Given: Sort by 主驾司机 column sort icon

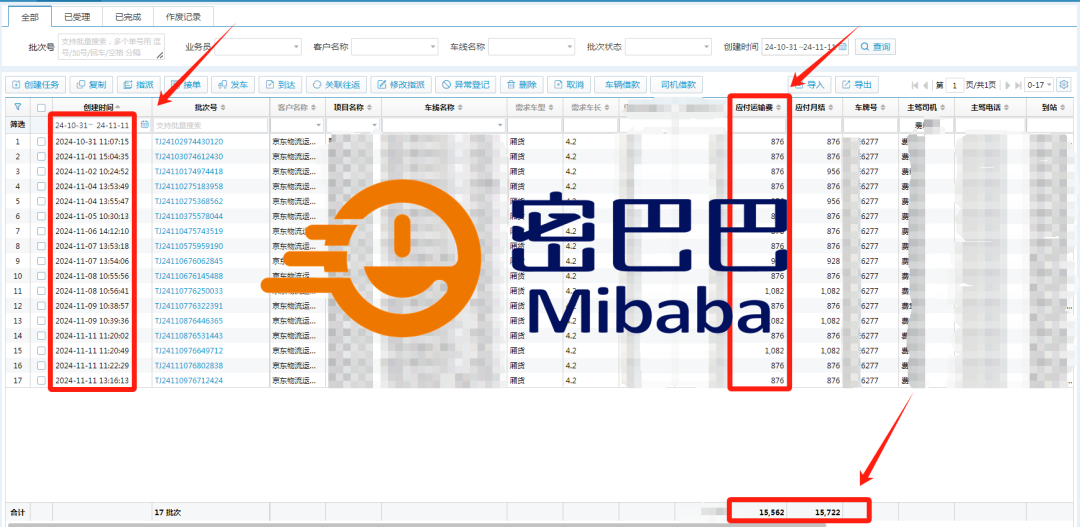Looking at the screenshot, I should [x=942, y=108].
